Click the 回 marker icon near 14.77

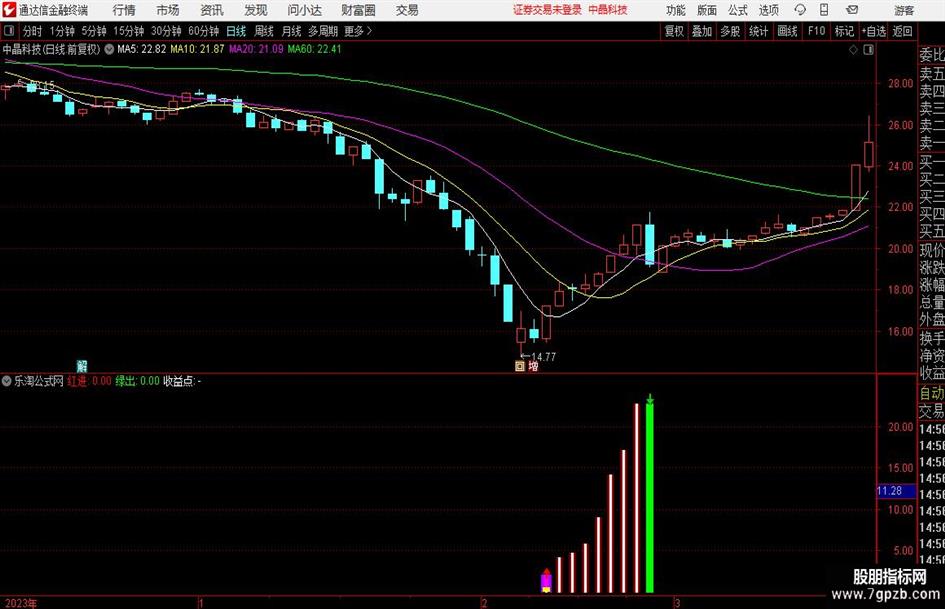(x=520, y=366)
